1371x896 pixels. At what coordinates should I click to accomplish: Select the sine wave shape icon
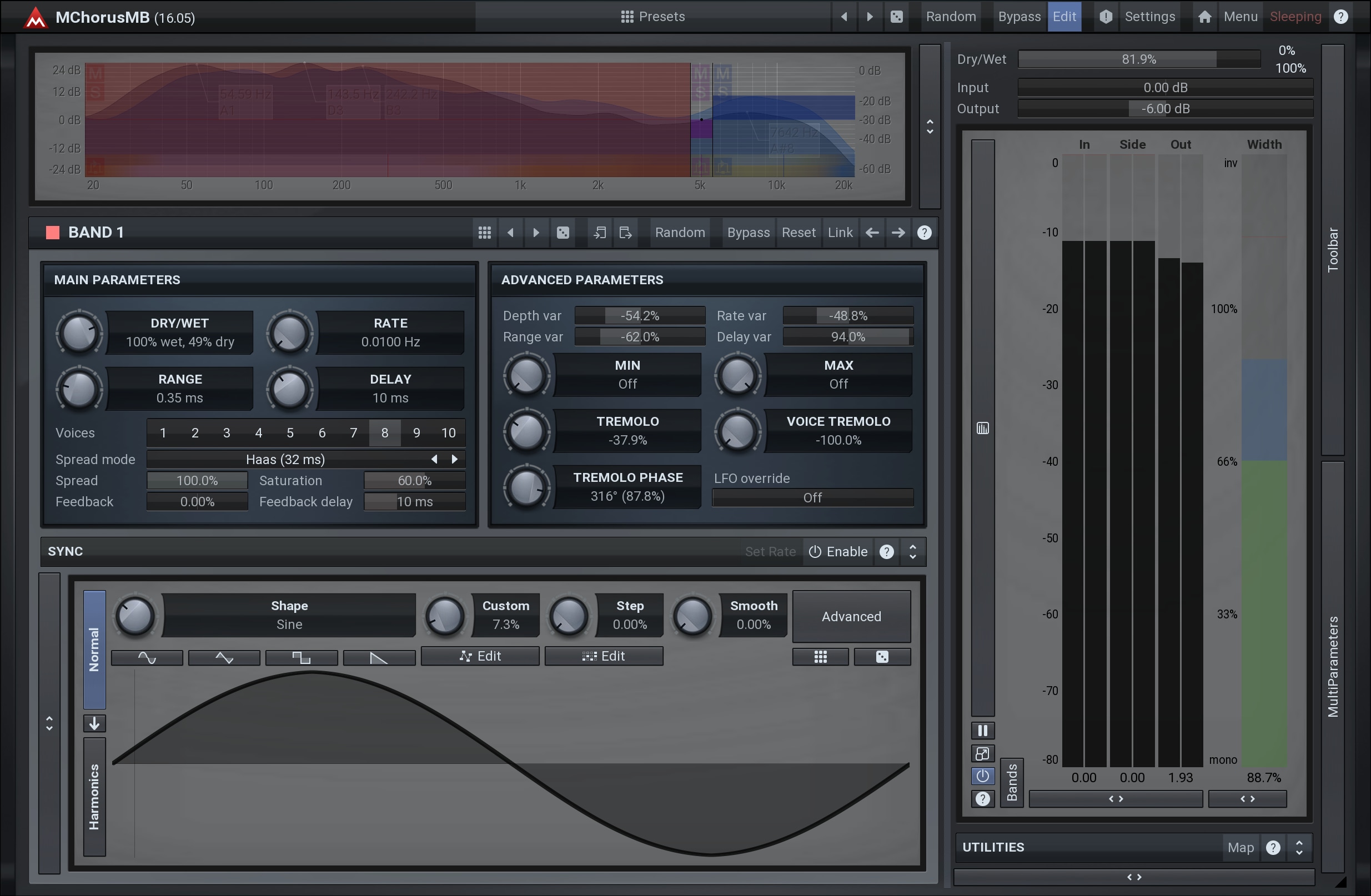pyautogui.click(x=147, y=657)
